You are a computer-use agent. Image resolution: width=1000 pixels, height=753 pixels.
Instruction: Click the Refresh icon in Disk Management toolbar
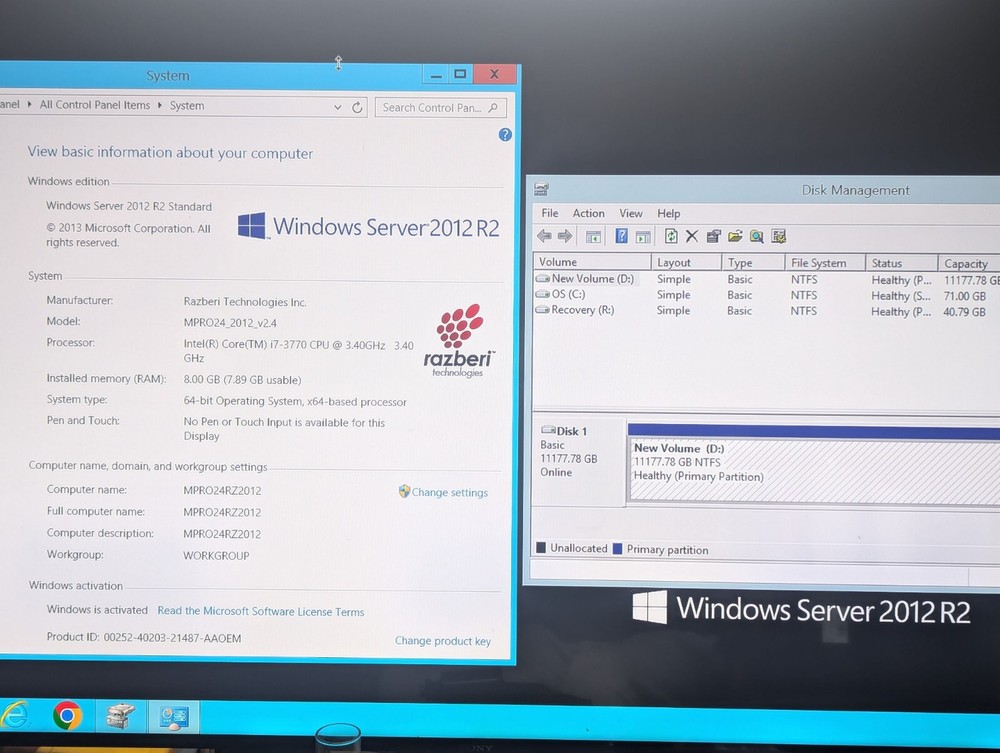pos(671,237)
